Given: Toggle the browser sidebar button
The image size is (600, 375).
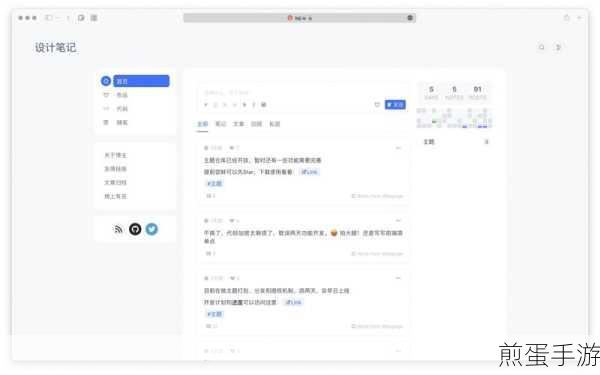Looking at the screenshot, I should pos(49,18).
